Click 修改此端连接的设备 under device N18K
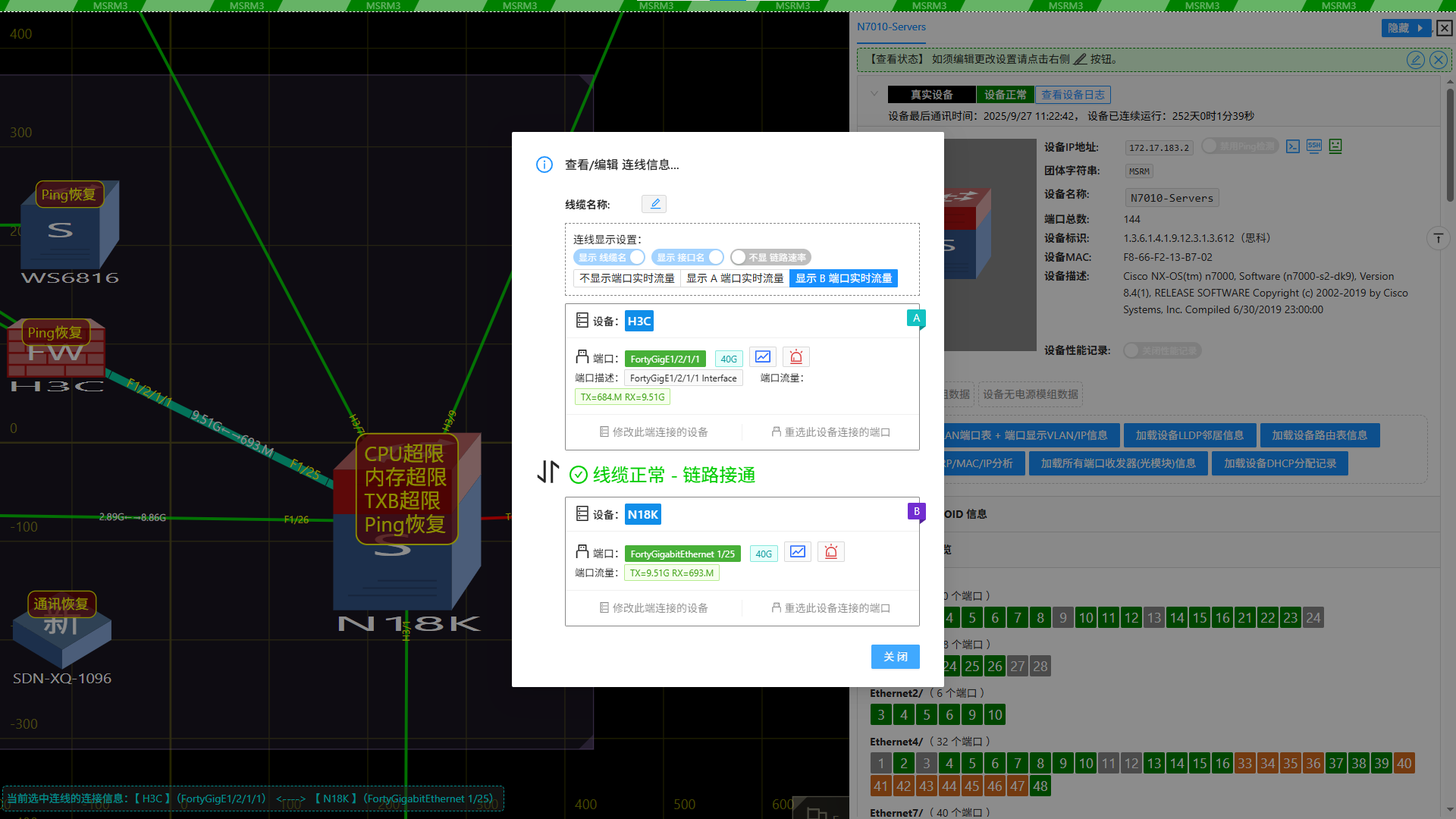The height and width of the screenshot is (819, 1456). [653, 608]
